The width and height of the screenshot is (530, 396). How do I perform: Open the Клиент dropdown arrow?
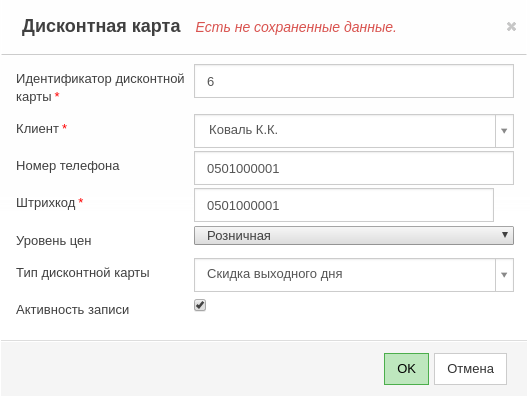pyautogui.click(x=504, y=131)
